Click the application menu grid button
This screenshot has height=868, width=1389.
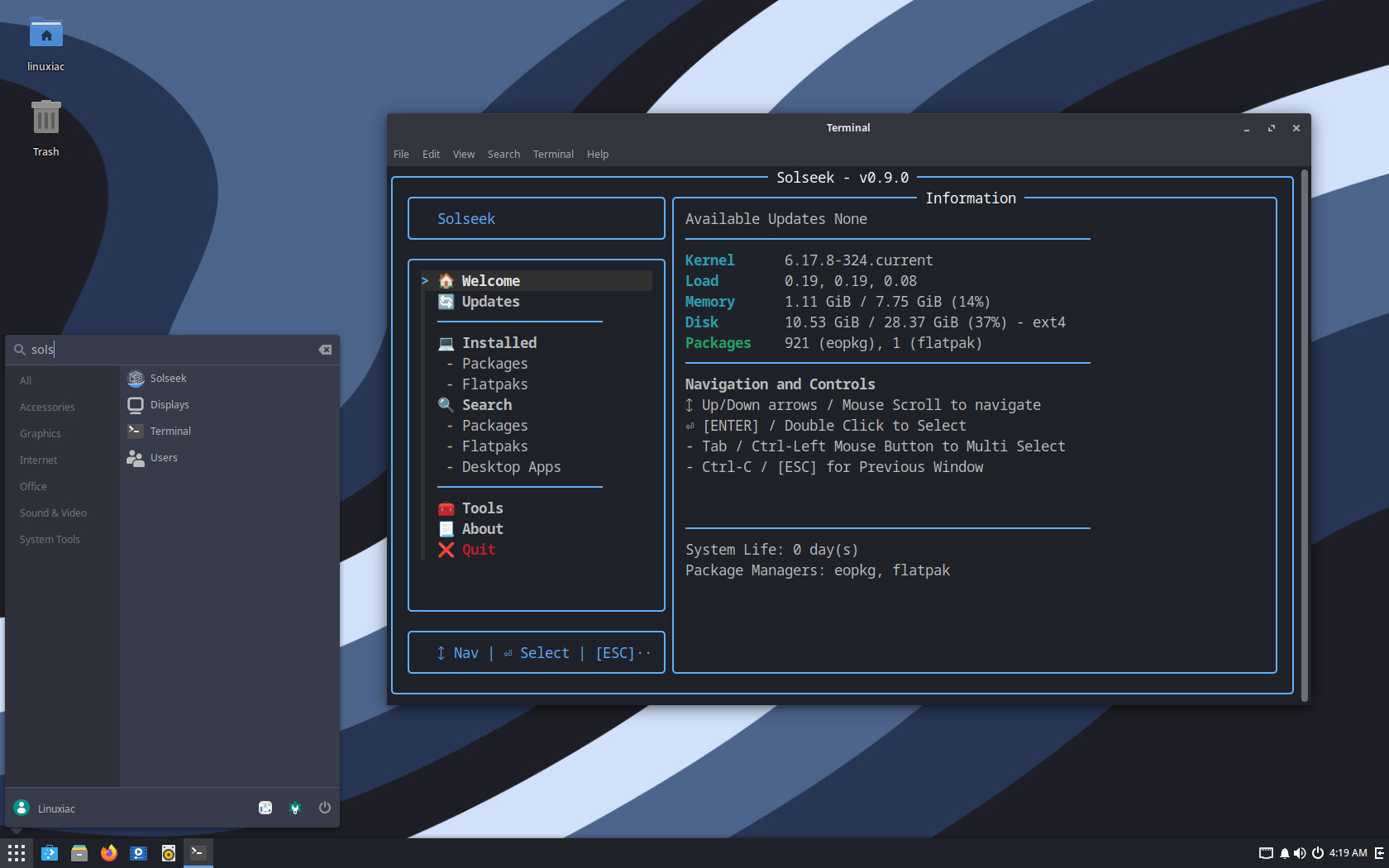click(x=17, y=853)
